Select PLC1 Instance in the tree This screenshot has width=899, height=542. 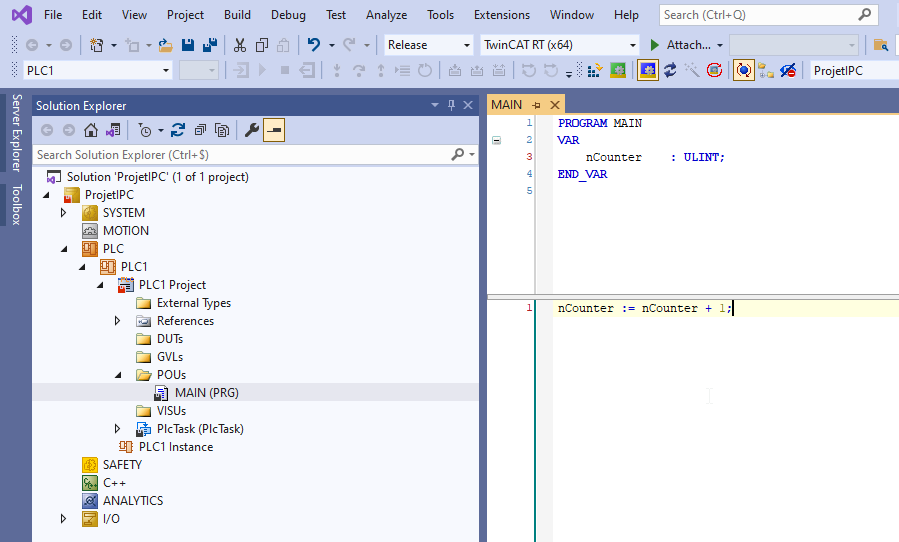(x=175, y=447)
